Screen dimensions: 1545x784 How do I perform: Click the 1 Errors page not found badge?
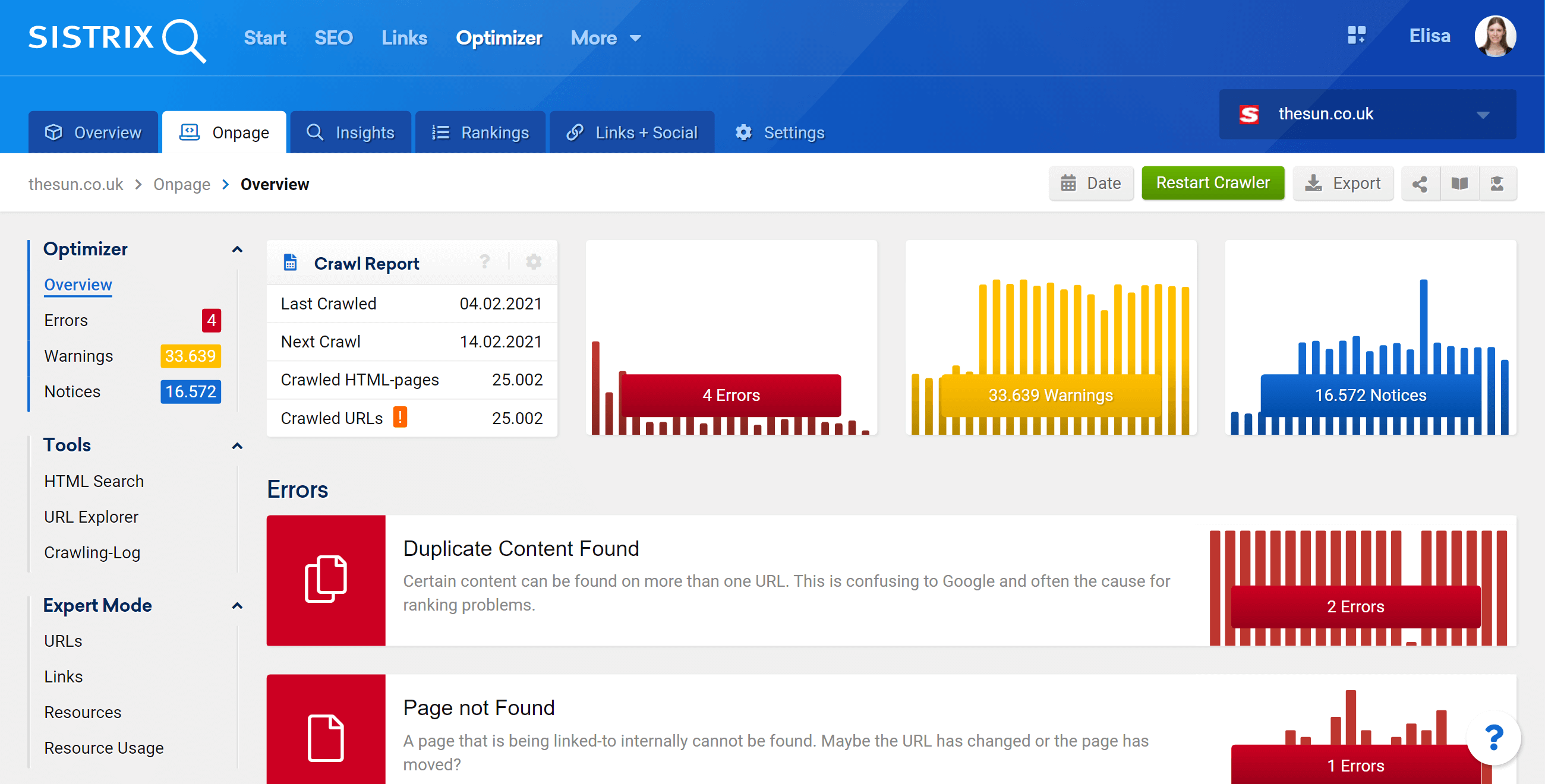tap(1355, 765)
